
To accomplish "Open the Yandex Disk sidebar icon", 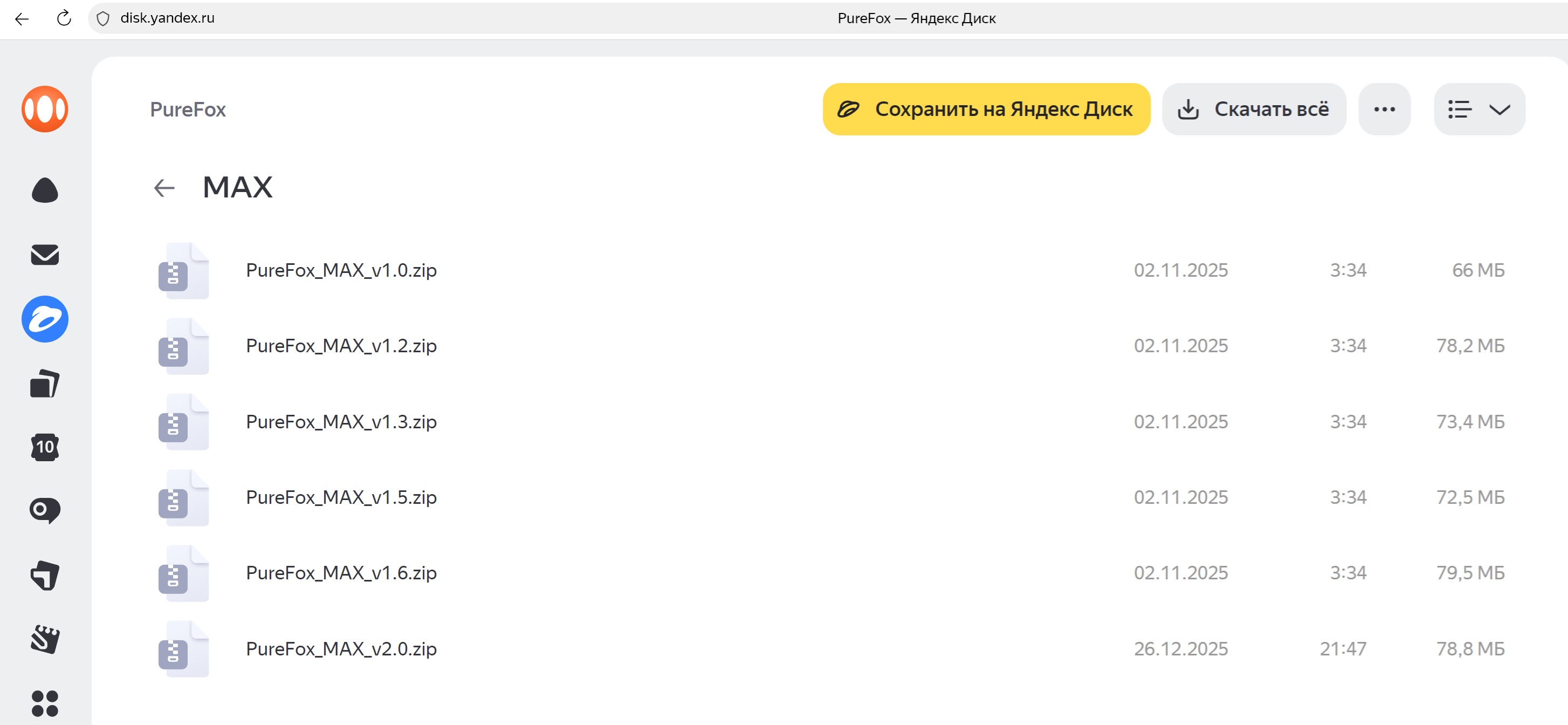I will pyautogui.click(x=44, y=319).
